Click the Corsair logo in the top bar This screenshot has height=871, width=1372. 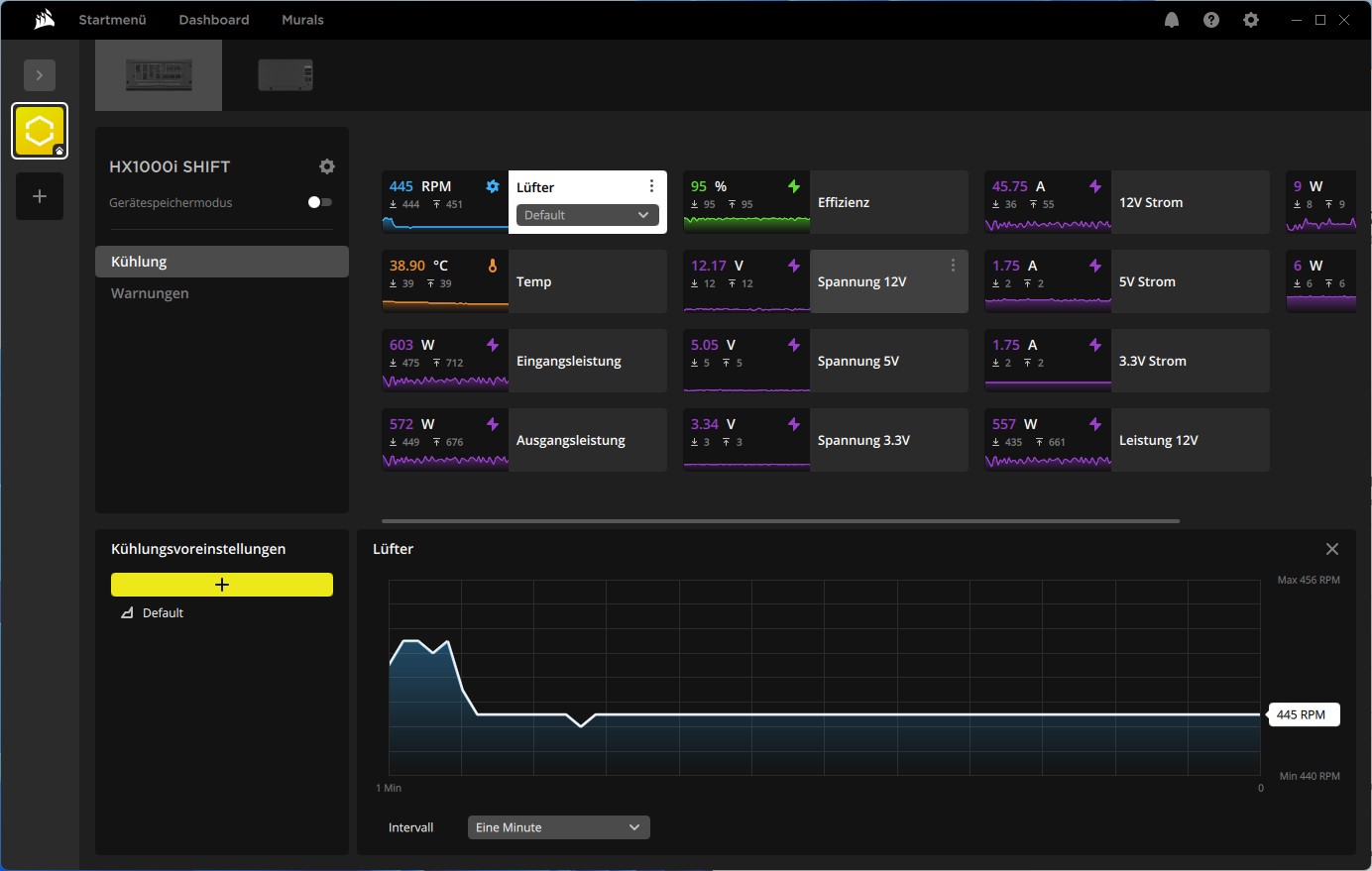(42, 19)
